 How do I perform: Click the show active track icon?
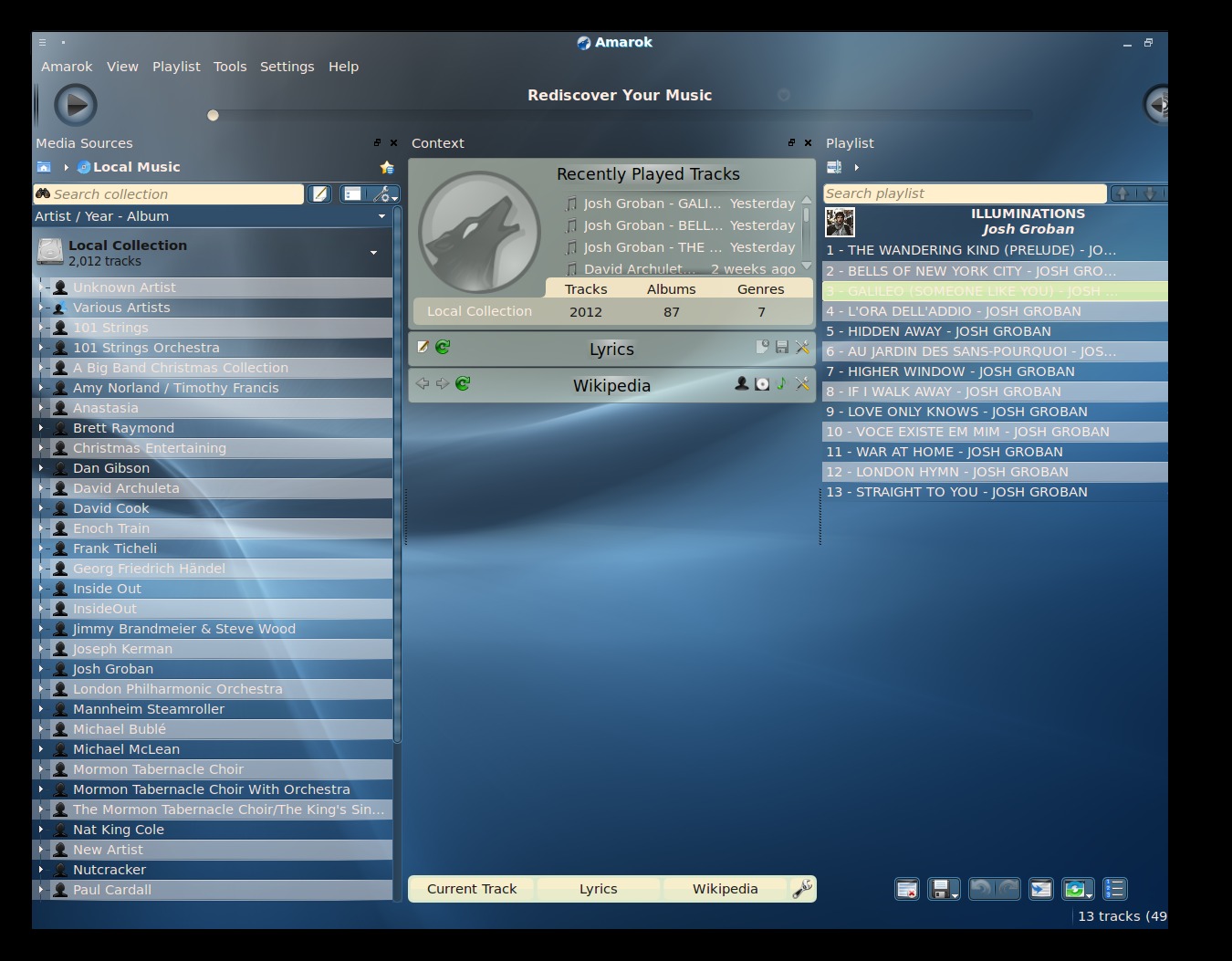(x=1040, y=889)
